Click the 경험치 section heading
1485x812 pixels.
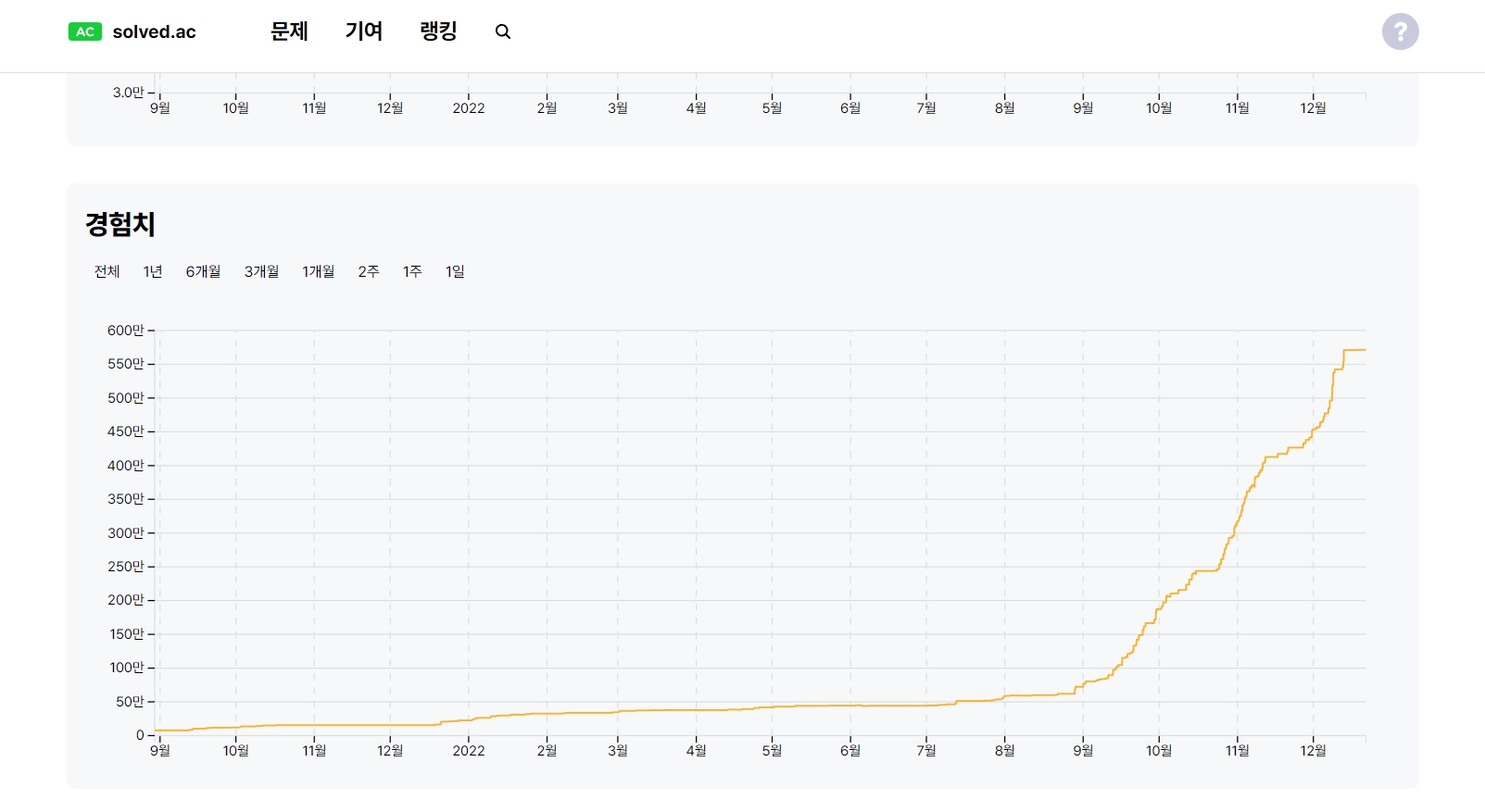120,224
